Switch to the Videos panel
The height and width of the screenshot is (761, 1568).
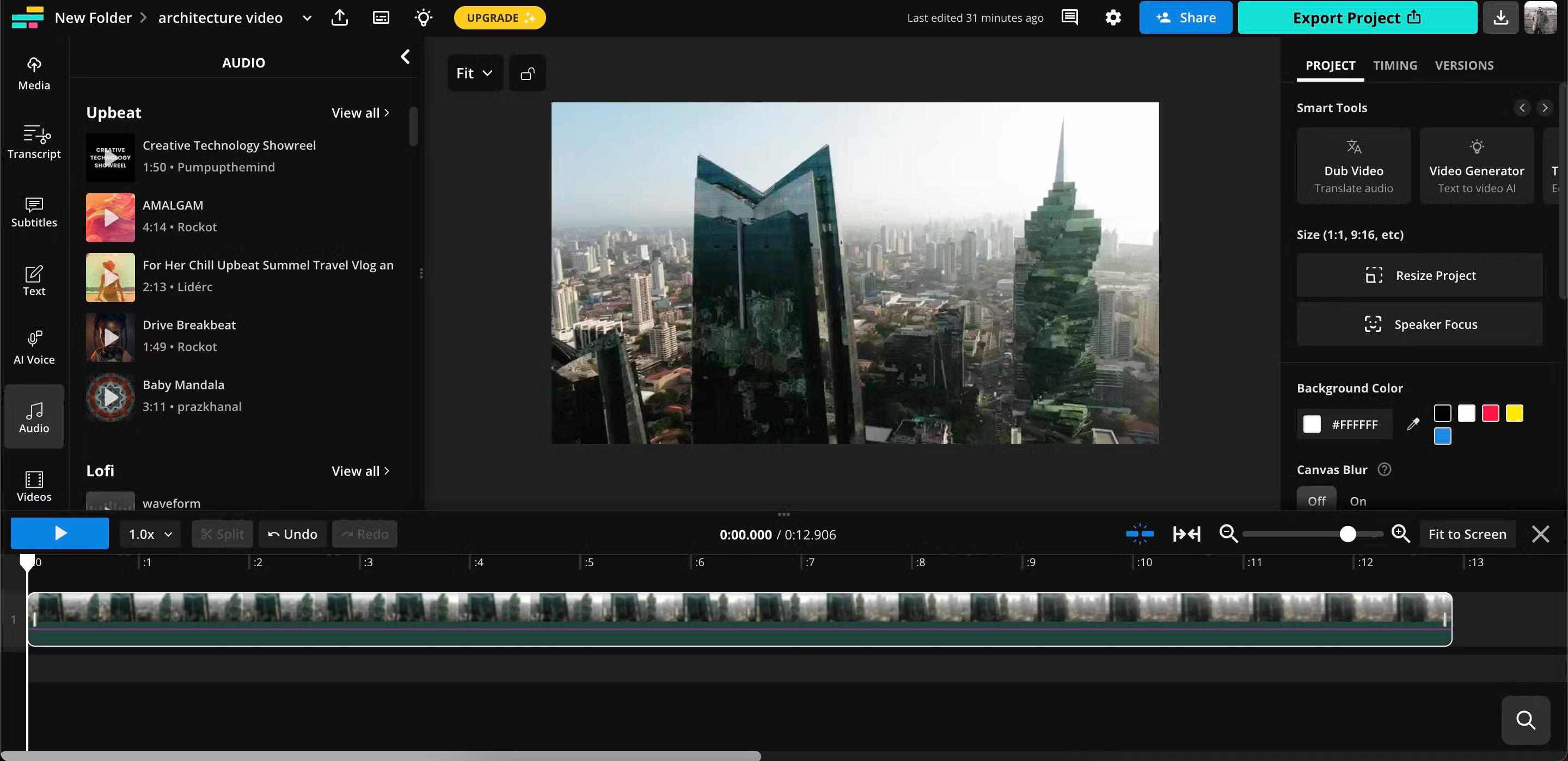(33, 484)
